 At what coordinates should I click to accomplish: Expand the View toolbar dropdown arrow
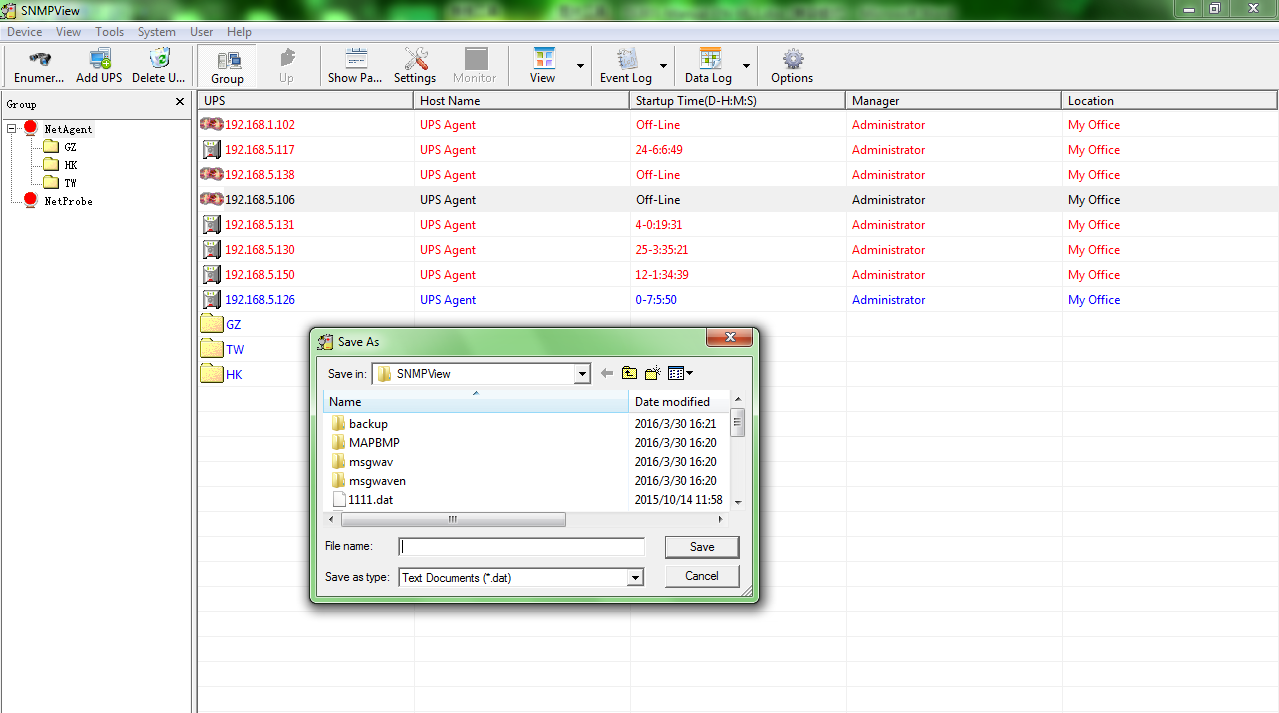pyautogui.click(x=580, y=67)
